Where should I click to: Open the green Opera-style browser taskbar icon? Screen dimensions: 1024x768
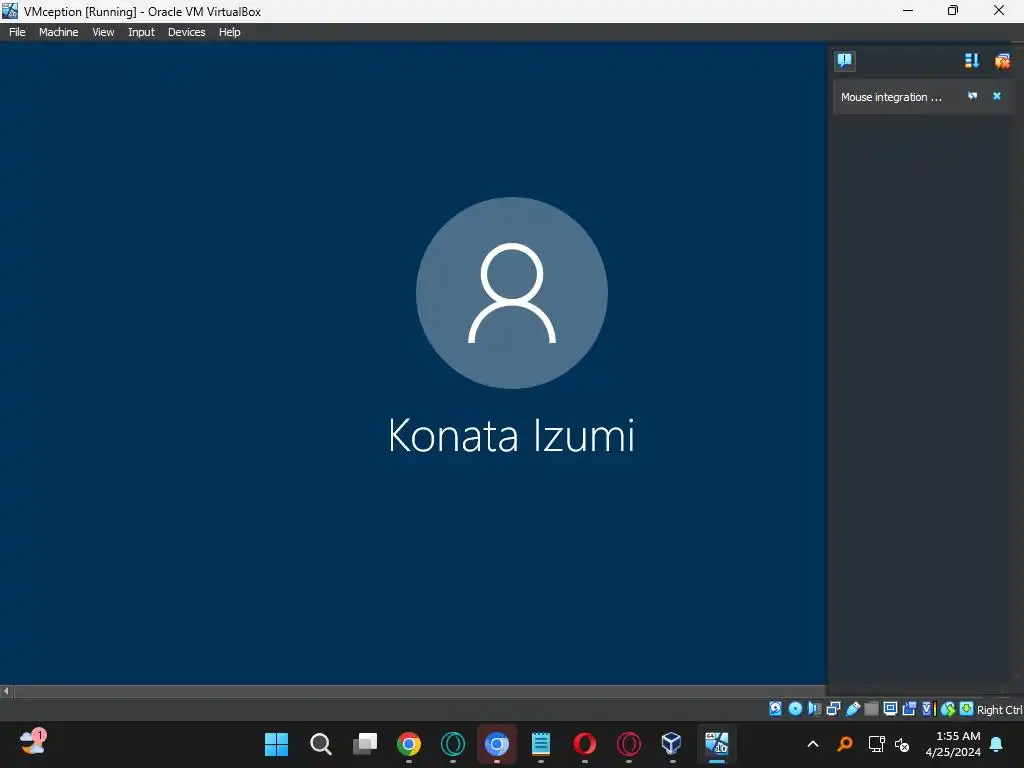453,744
